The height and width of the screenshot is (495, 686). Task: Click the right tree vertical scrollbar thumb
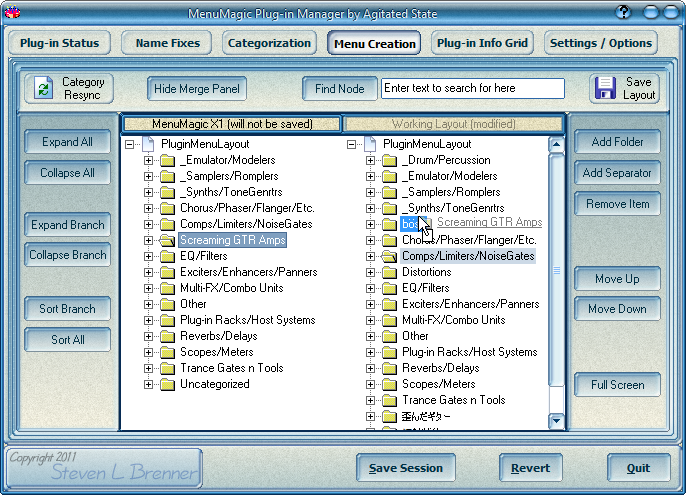tap(556, 270)
